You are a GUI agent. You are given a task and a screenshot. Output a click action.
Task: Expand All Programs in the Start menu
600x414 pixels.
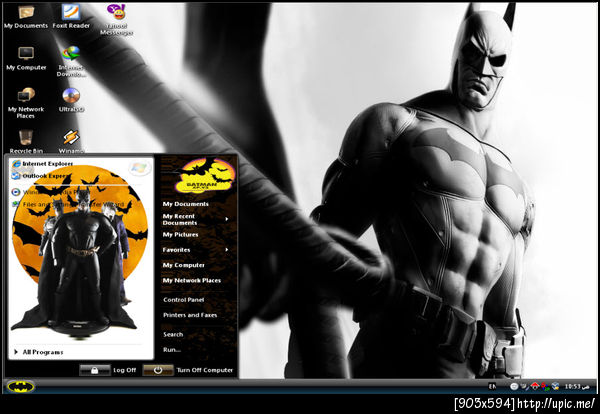pyautogui.click(x=38, y=352)
